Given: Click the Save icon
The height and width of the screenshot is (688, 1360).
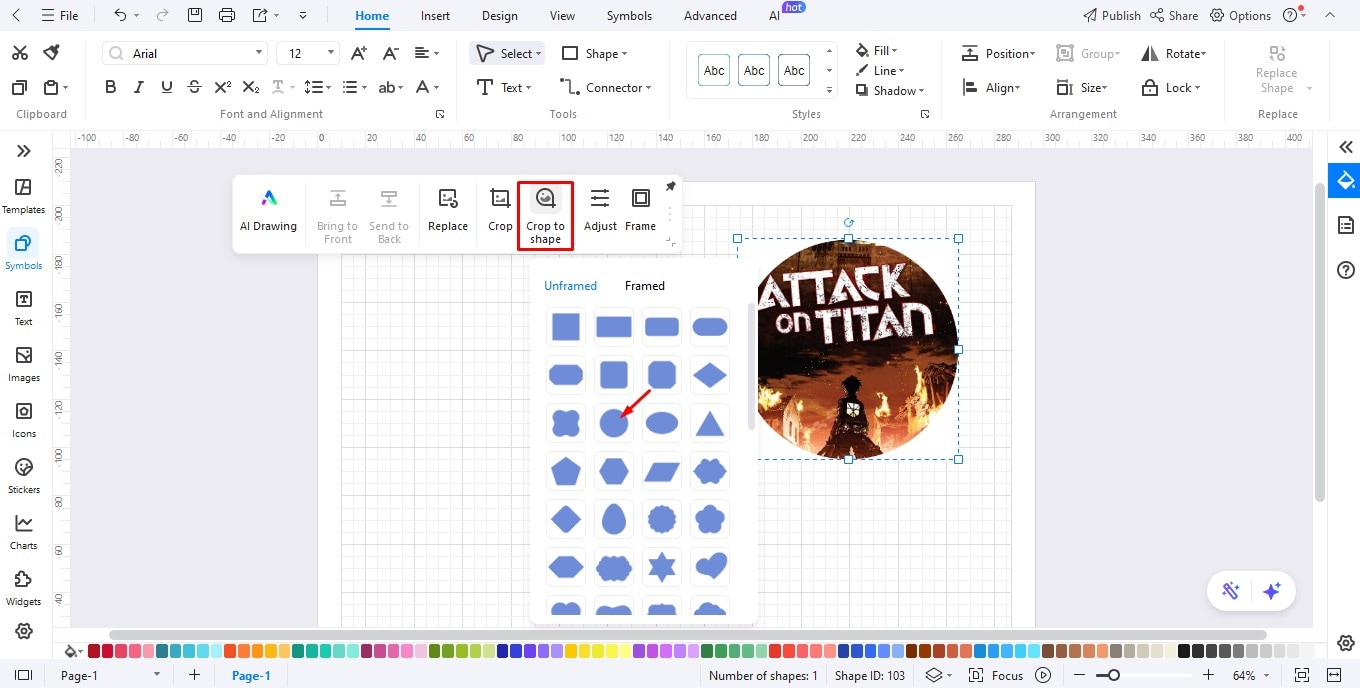Looking at the screenshot, I should point(195,15).
